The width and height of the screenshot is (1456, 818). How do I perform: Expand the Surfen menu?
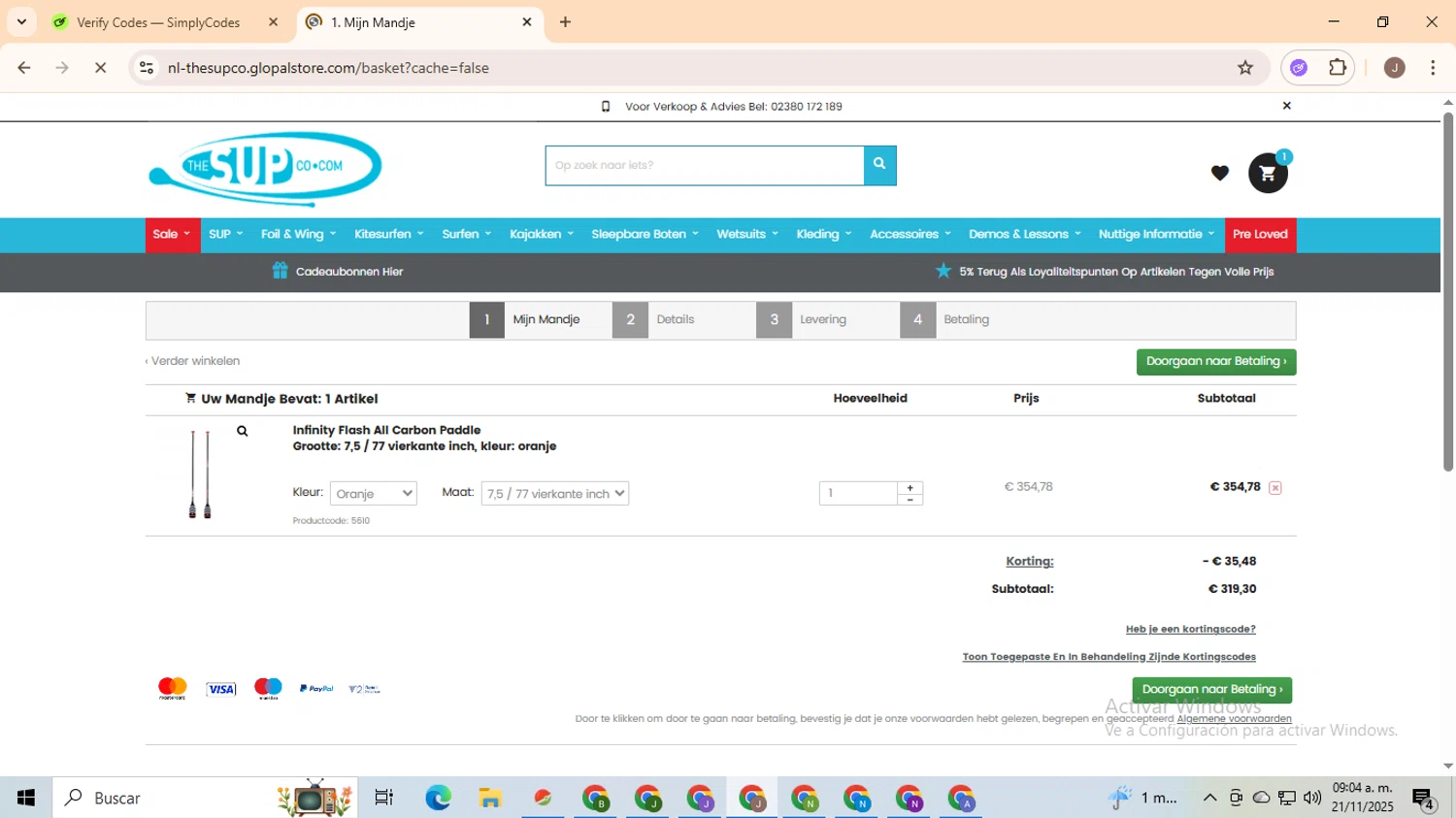466,235
